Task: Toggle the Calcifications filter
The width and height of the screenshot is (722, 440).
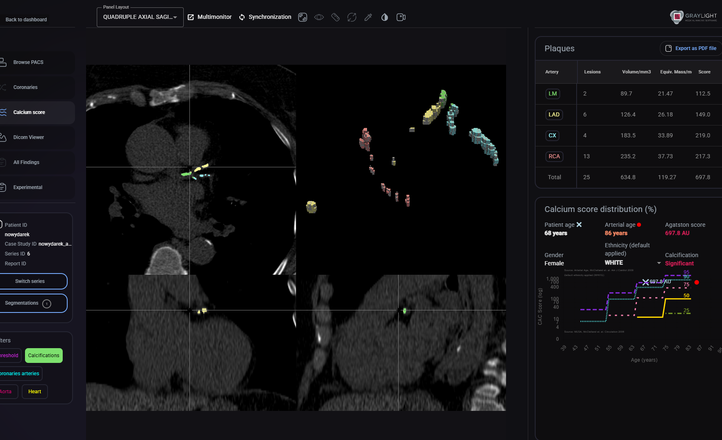Action: [x=44, y=355]
